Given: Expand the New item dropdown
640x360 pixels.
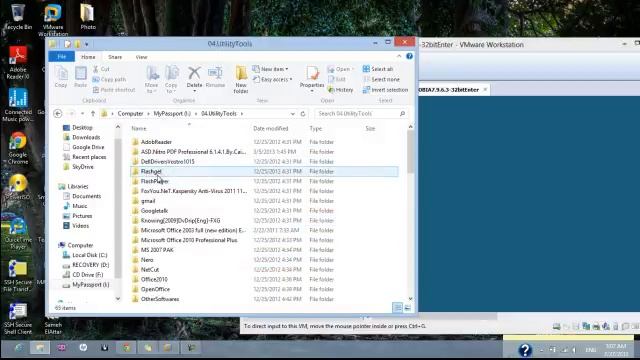Looking at the screenshot, I should tap(270, 69).
